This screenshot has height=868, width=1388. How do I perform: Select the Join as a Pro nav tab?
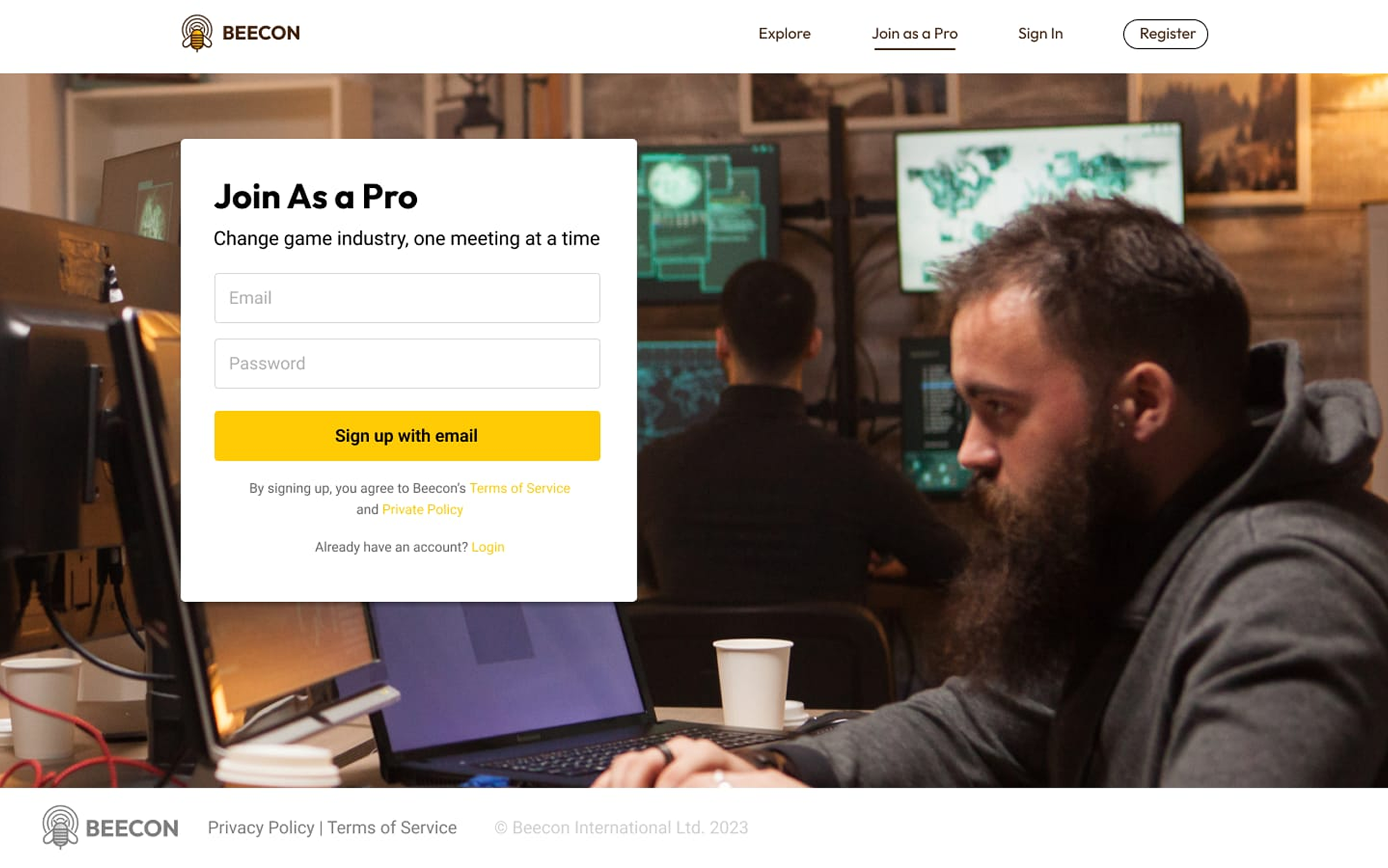coord(915,34)
